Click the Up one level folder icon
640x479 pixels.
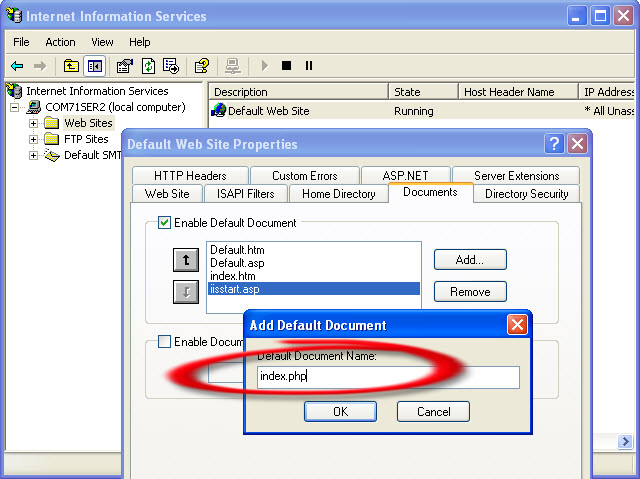click(71, 66)
